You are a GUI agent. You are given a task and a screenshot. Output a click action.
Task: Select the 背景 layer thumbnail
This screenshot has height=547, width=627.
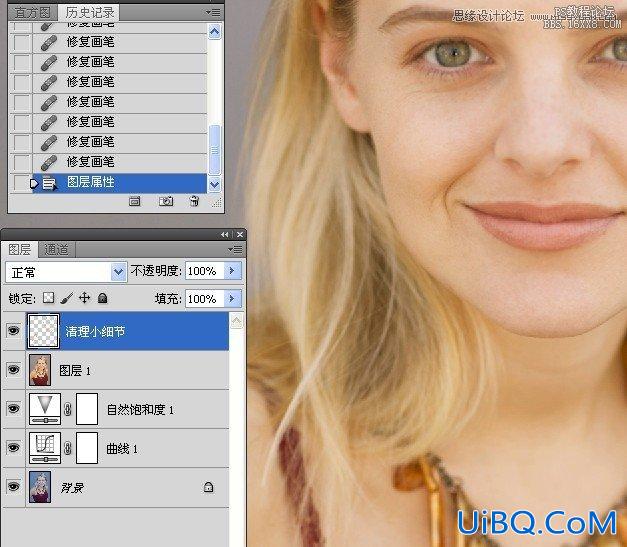pos(40,487)
